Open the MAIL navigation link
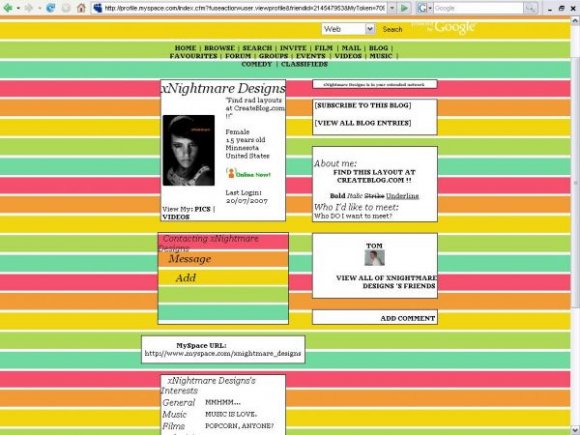Image resolution: width=580 pixels, height=435 pixels. pos(351,48)
